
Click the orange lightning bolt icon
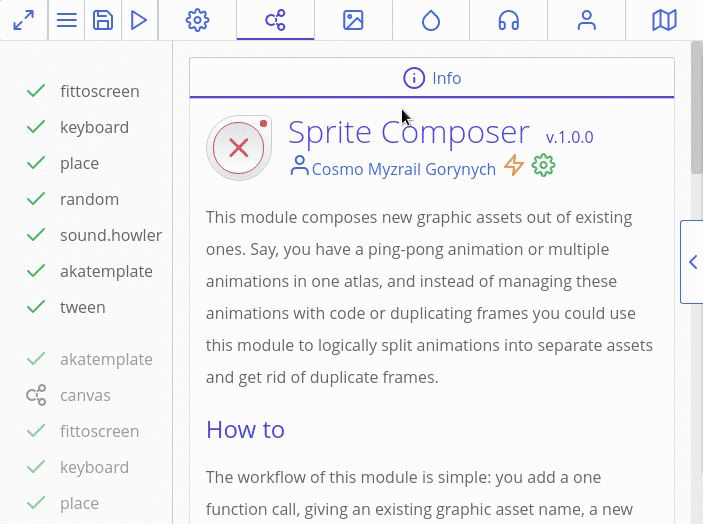click(514, 165)
